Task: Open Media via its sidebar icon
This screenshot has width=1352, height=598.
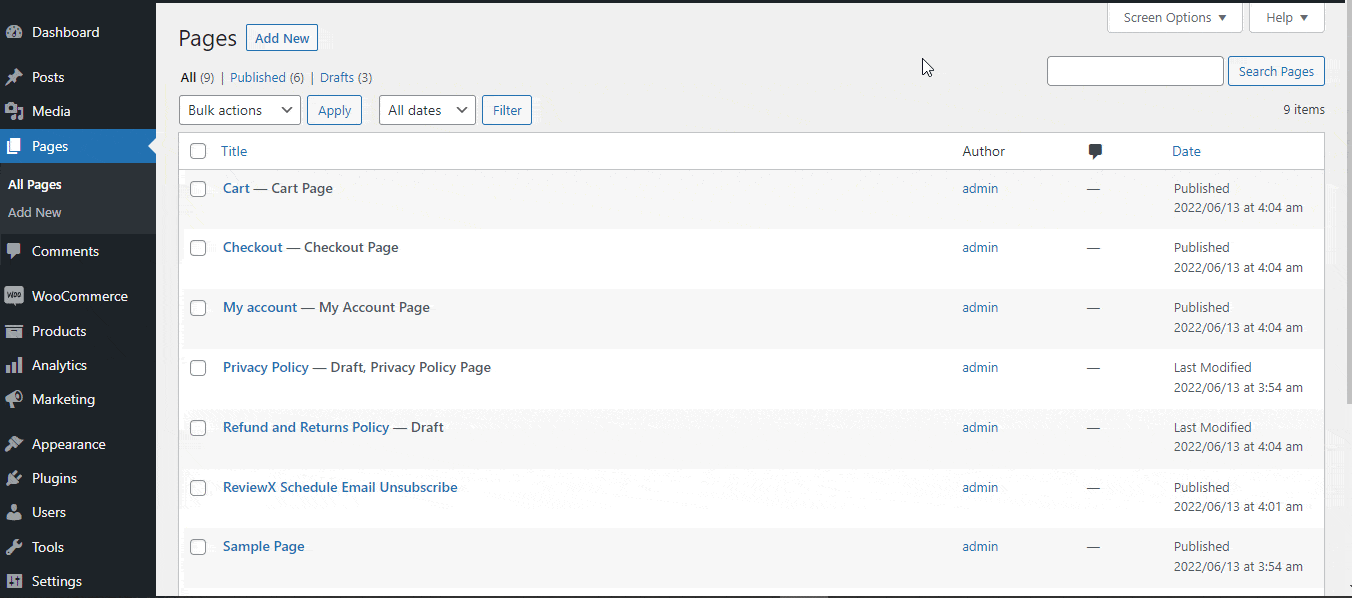Action: [x=14, y=111]
